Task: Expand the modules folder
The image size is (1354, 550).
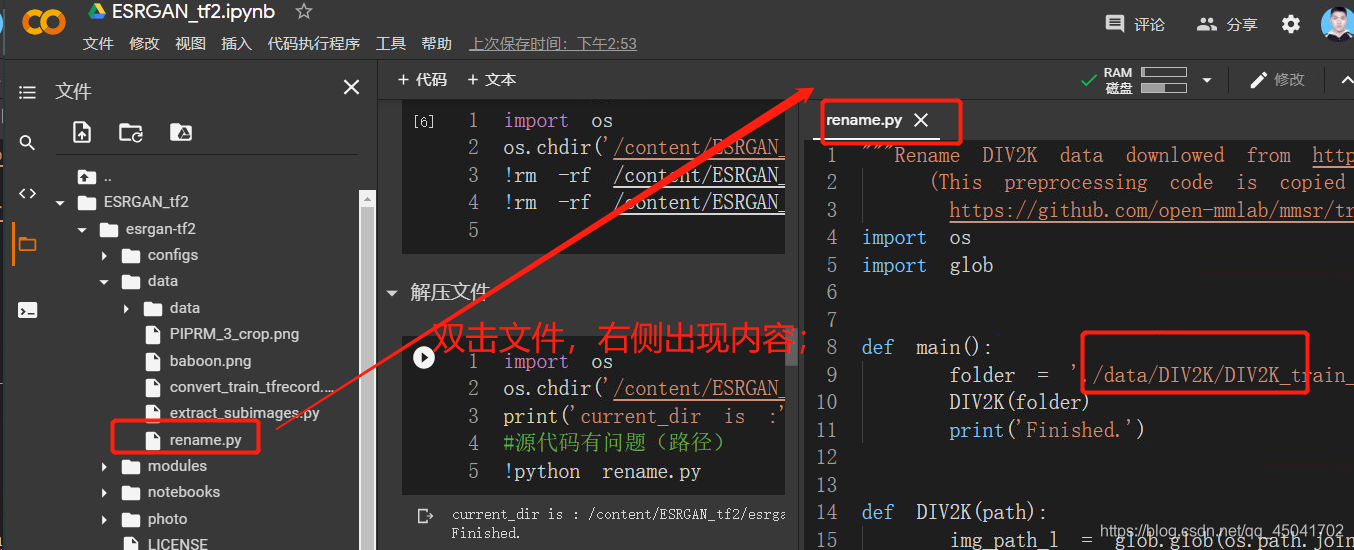Action: coord(104,466)
